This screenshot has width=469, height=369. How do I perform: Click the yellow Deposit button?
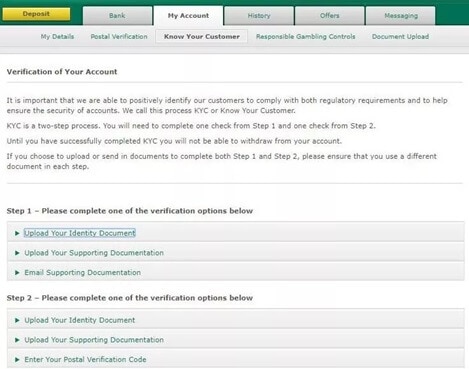36,14
